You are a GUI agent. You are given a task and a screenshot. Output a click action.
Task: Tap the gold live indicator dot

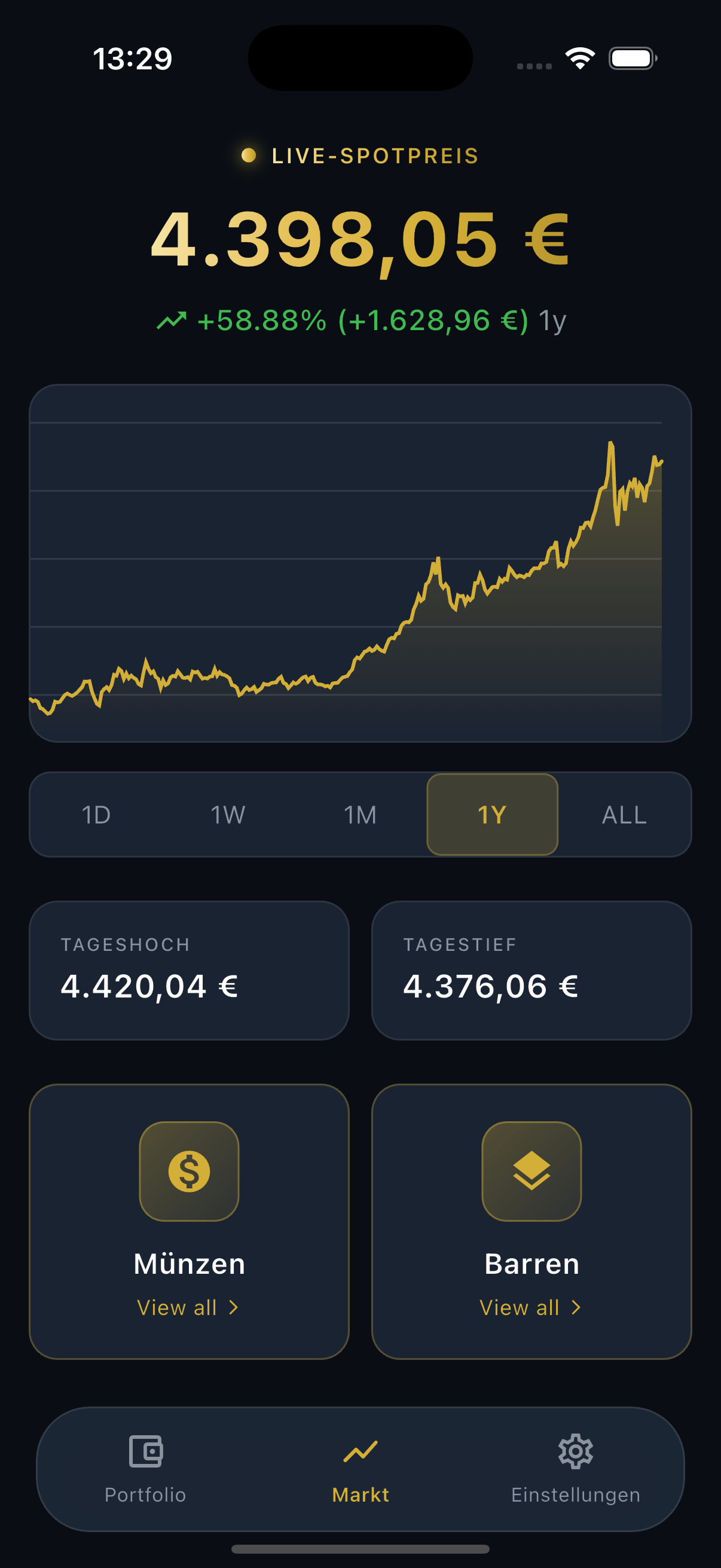(x=248, y=155)
